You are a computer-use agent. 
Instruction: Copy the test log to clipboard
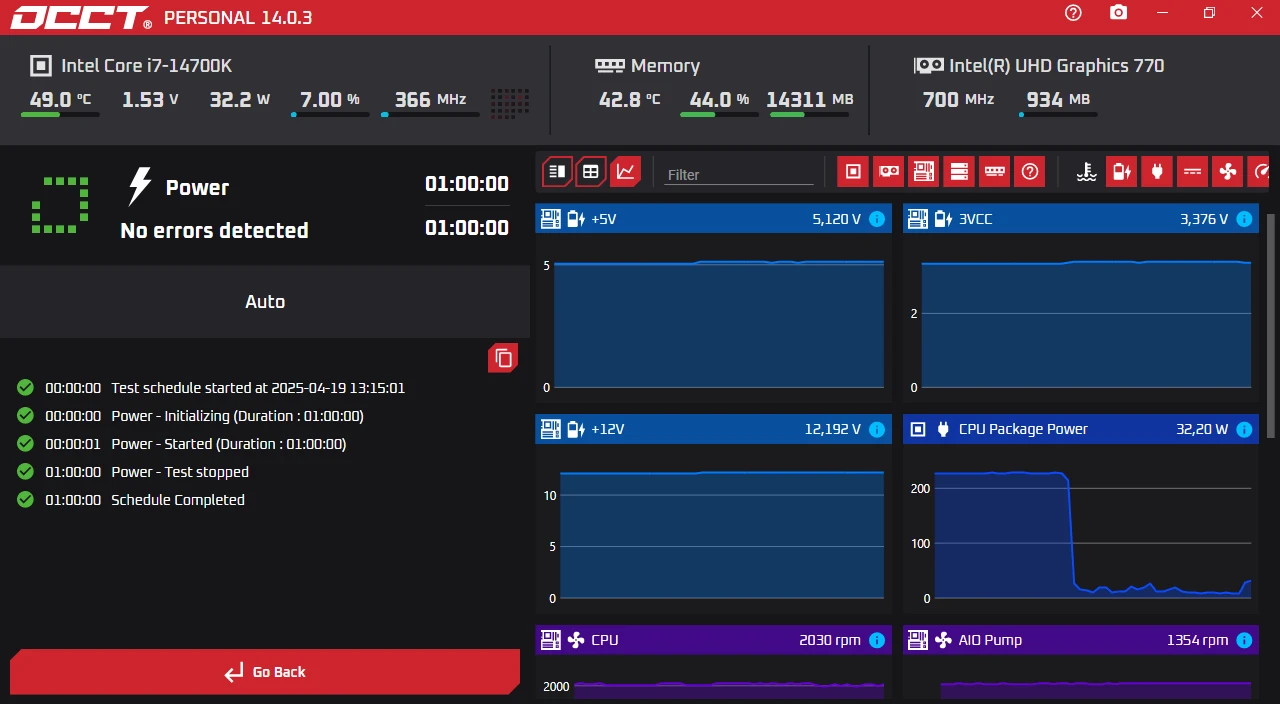click(503, 357)
